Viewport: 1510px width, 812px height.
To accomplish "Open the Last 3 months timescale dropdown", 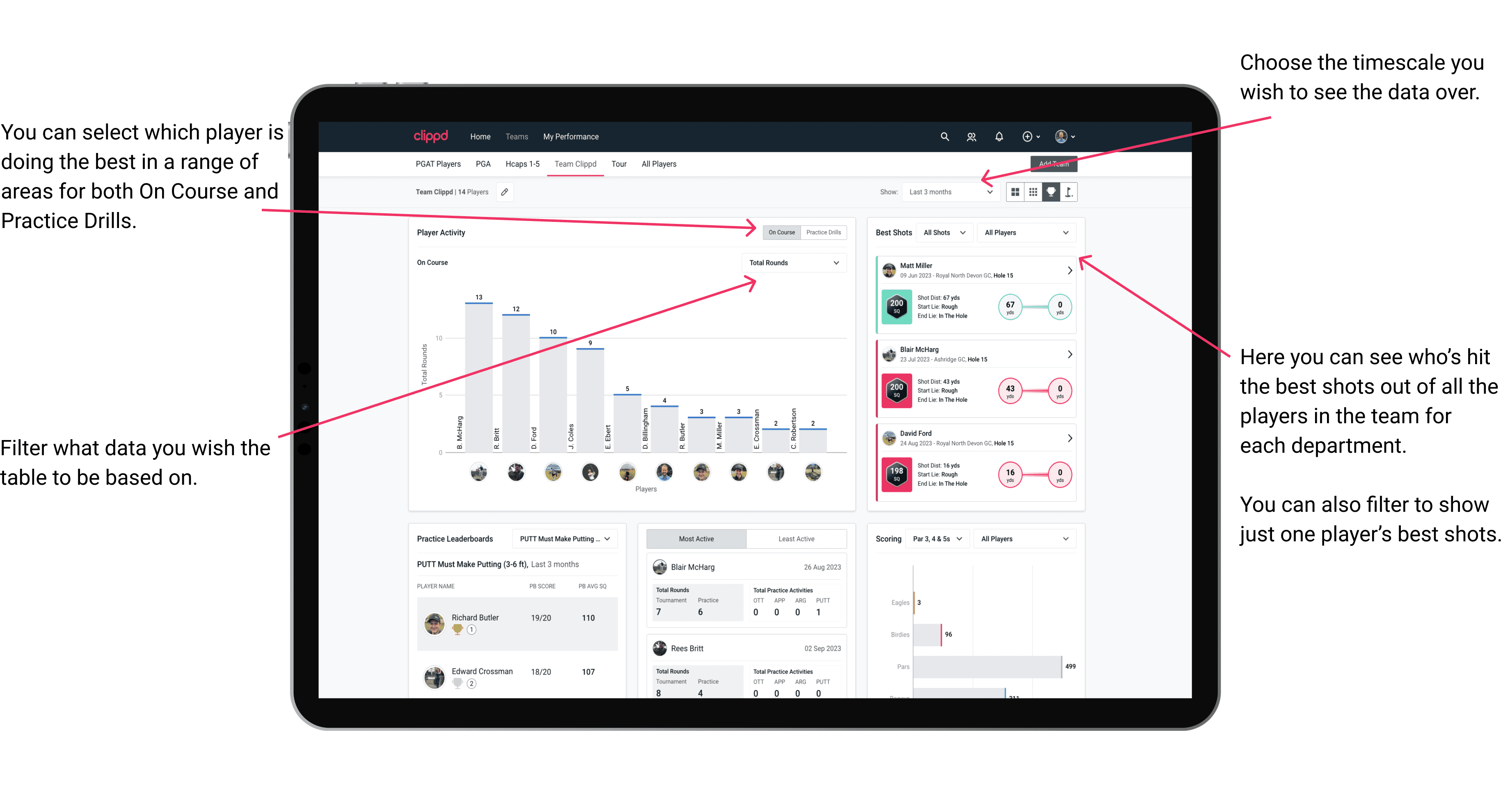I will 955,192.
